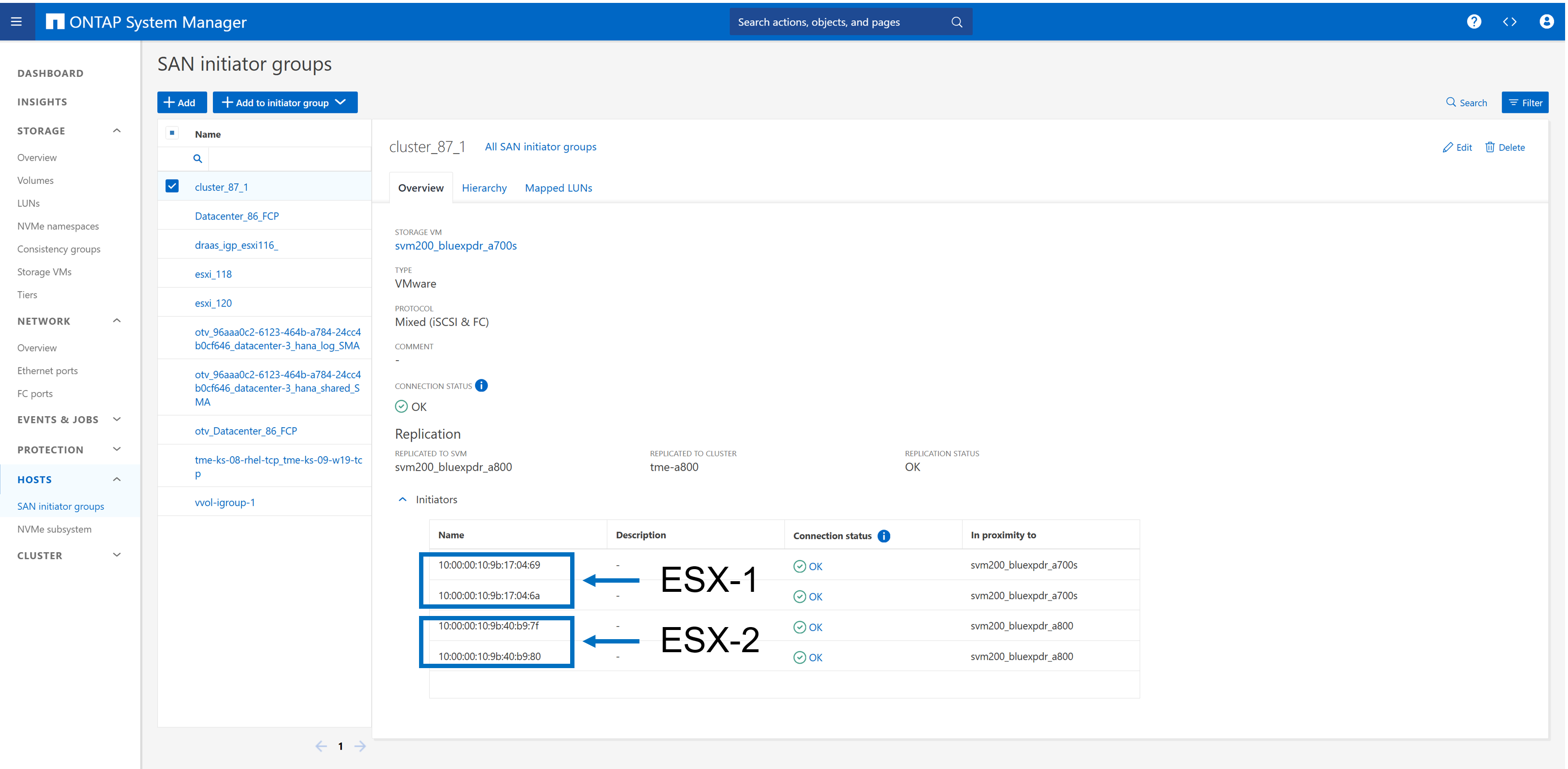The image size is (1568, 769).
Task: Go to next page arrow
Action: (x=360, y=746)
